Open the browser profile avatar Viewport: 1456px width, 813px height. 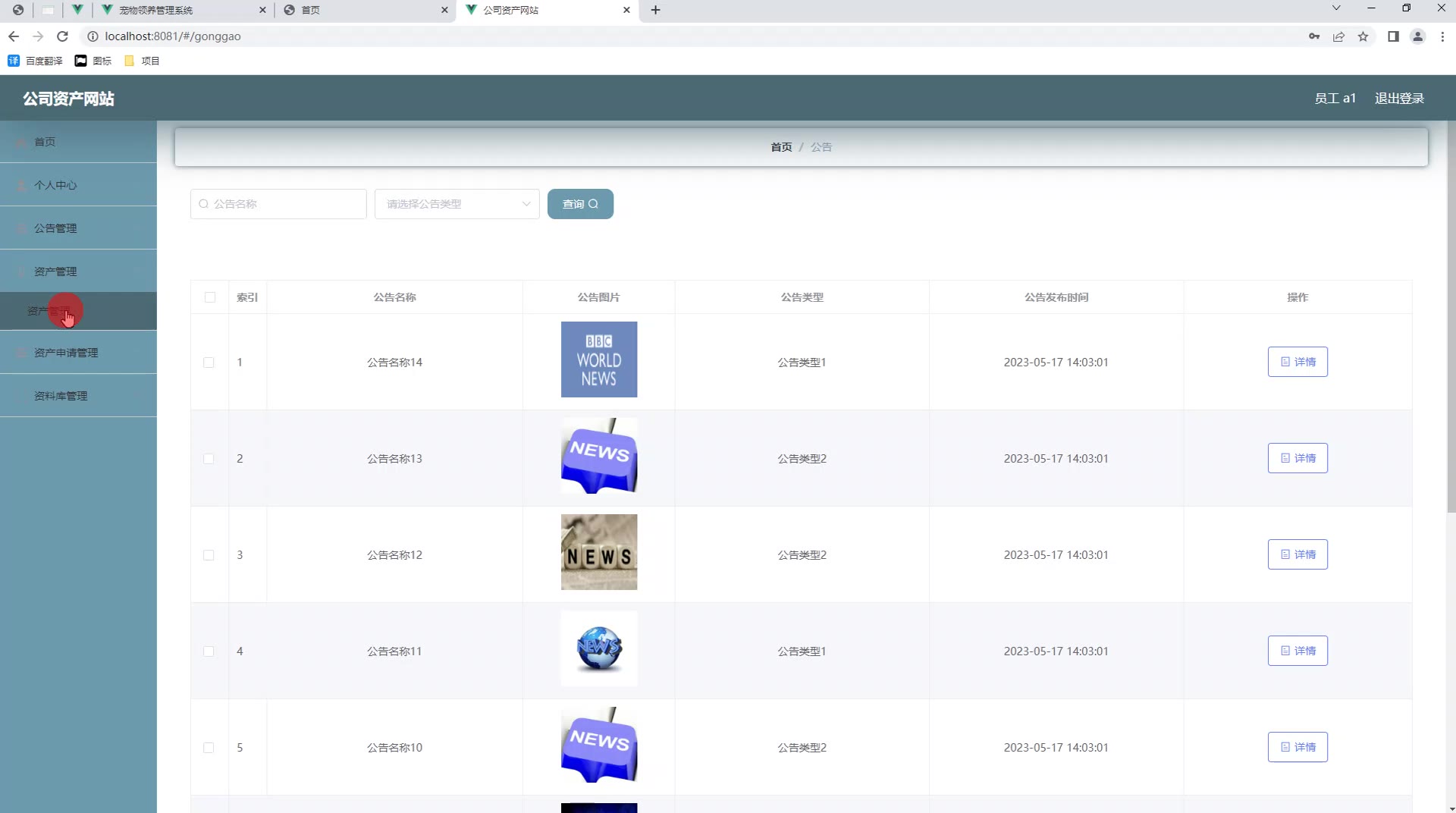(x=1417, y=36)
